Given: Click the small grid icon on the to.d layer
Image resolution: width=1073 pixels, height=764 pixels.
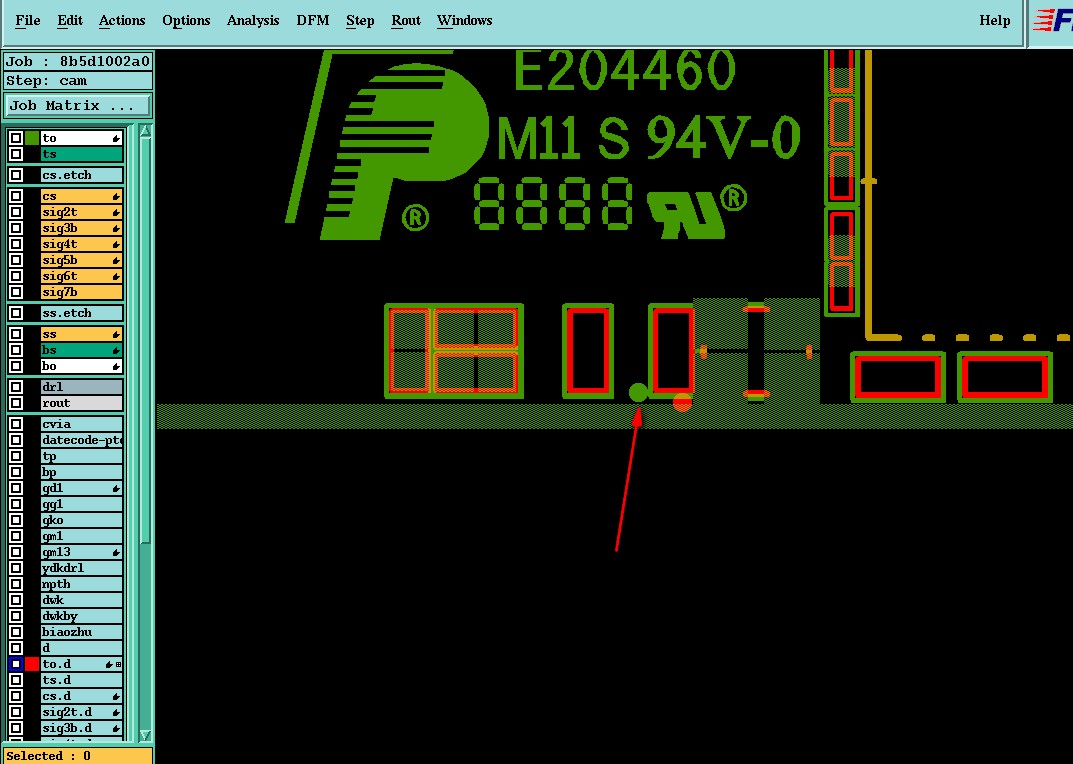Looking at the screenshot, I should 118,664.
